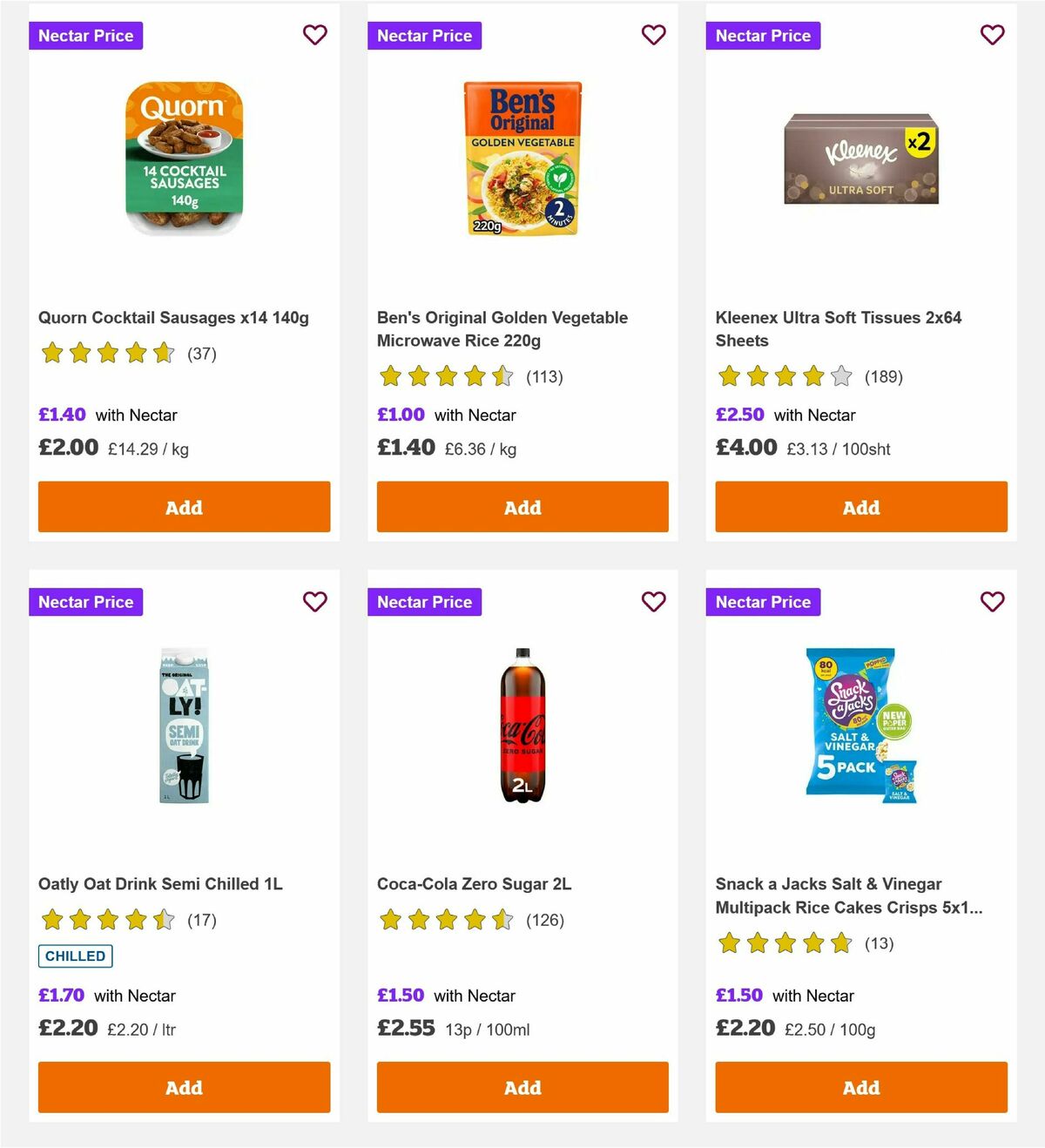Click the heart icon on Snack a Jacks
The height and width of the screenshot is (1148, 1045).
(992, 601)
